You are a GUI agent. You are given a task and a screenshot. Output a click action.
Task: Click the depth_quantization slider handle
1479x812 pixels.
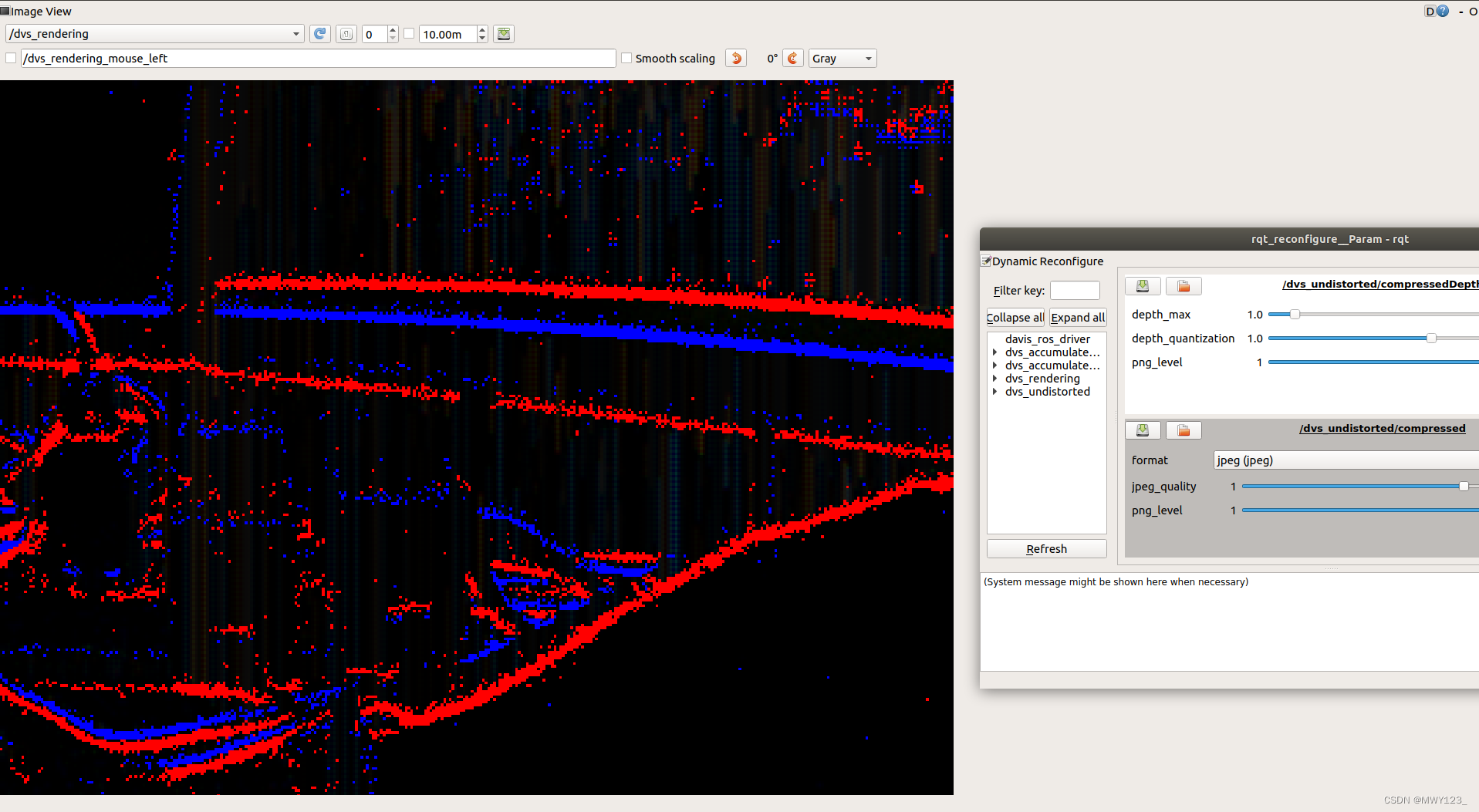coord(1431,339)
